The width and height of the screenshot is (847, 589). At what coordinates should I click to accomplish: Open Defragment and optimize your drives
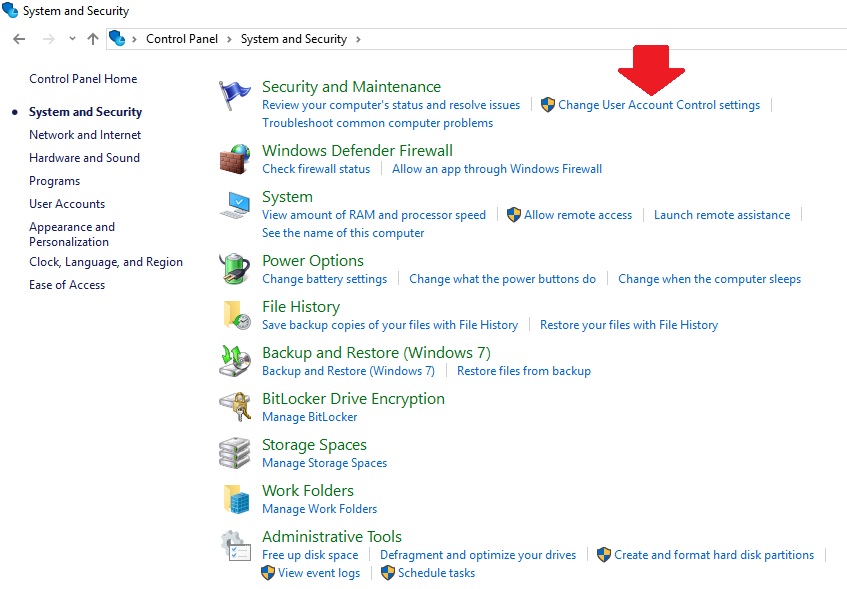coord(479,554)
